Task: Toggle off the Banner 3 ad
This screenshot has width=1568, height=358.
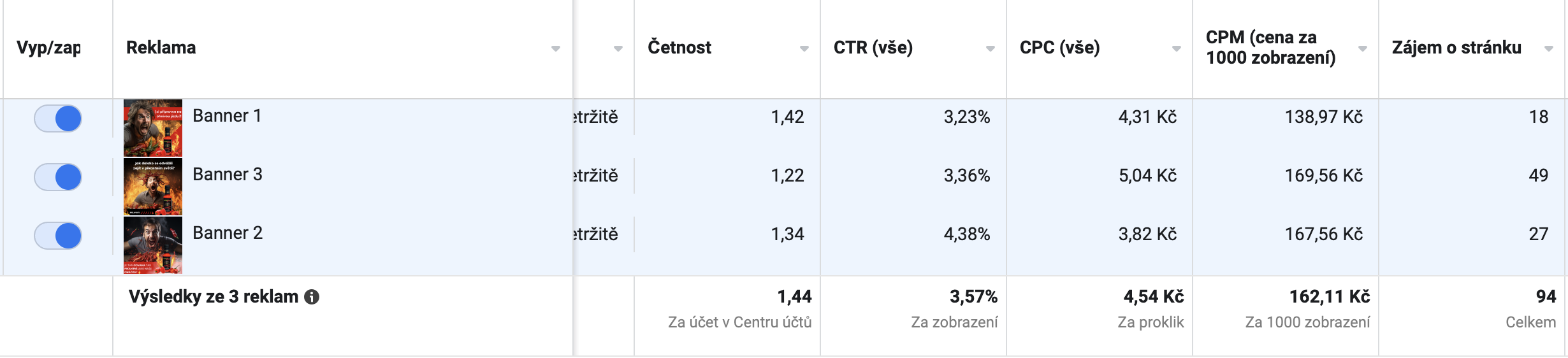Action: point(58,177)
